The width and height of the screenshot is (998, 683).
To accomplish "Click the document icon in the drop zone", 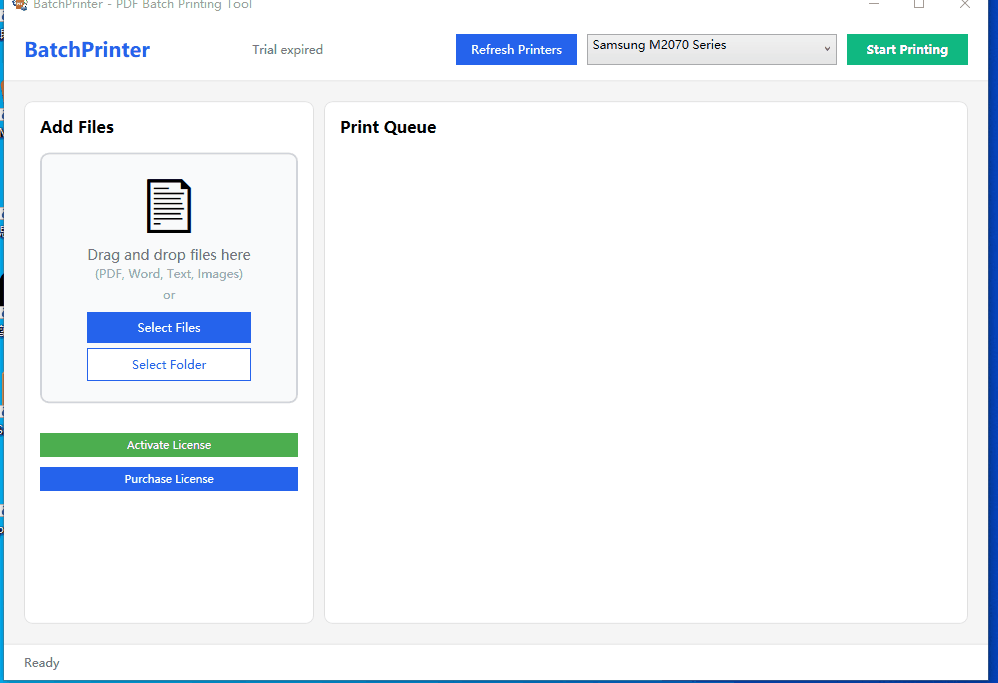I will click(x=168, y=205).
